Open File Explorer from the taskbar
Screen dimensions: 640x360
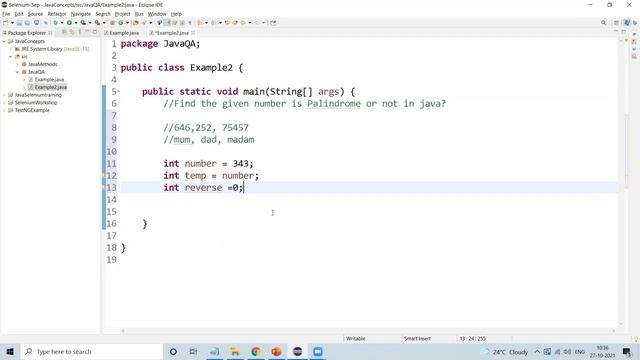[235, 351]
